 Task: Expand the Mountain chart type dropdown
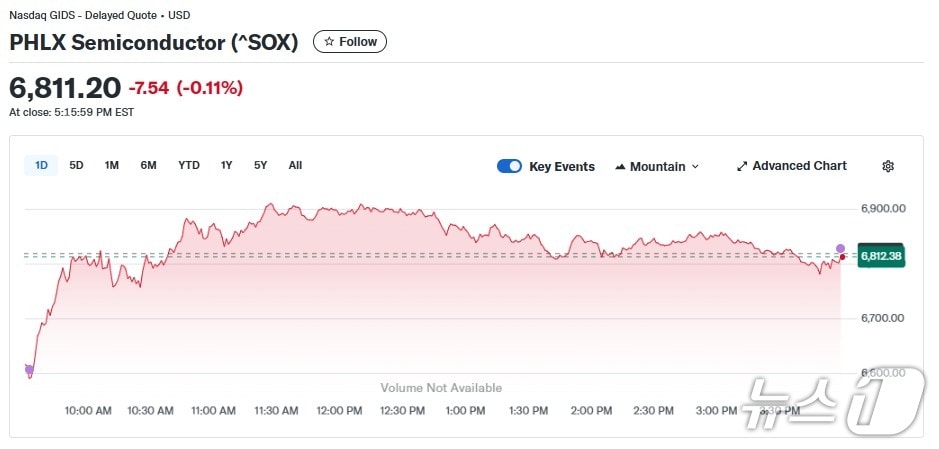(x=695, y=167)
